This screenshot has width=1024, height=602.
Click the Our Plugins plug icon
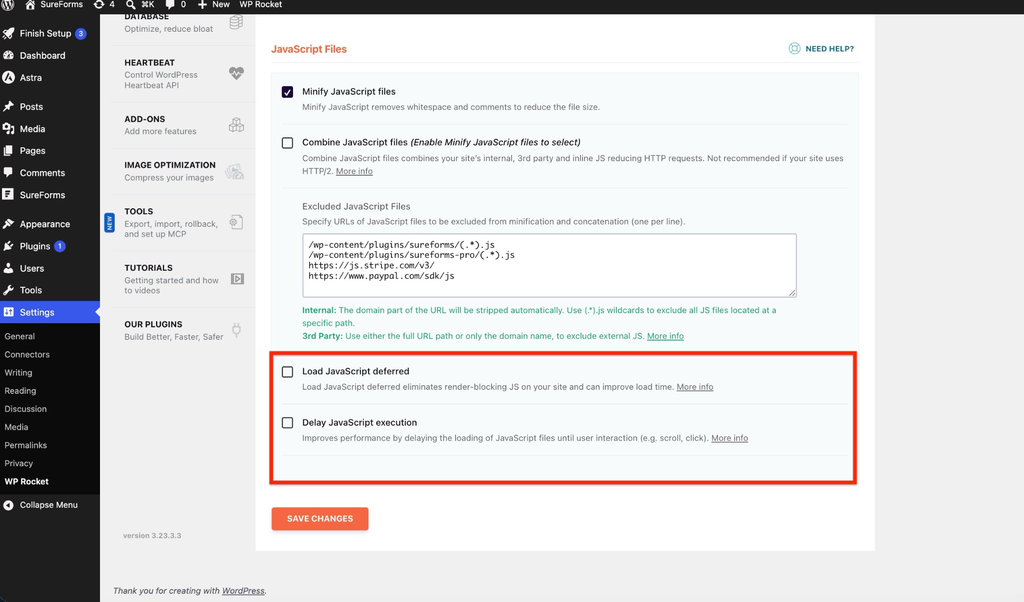[236, 330]
